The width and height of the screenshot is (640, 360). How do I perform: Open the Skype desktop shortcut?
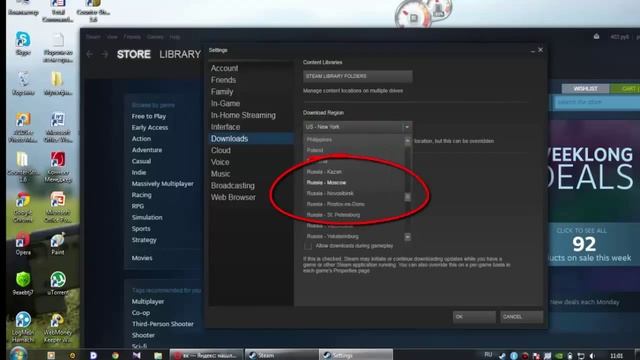23,43
